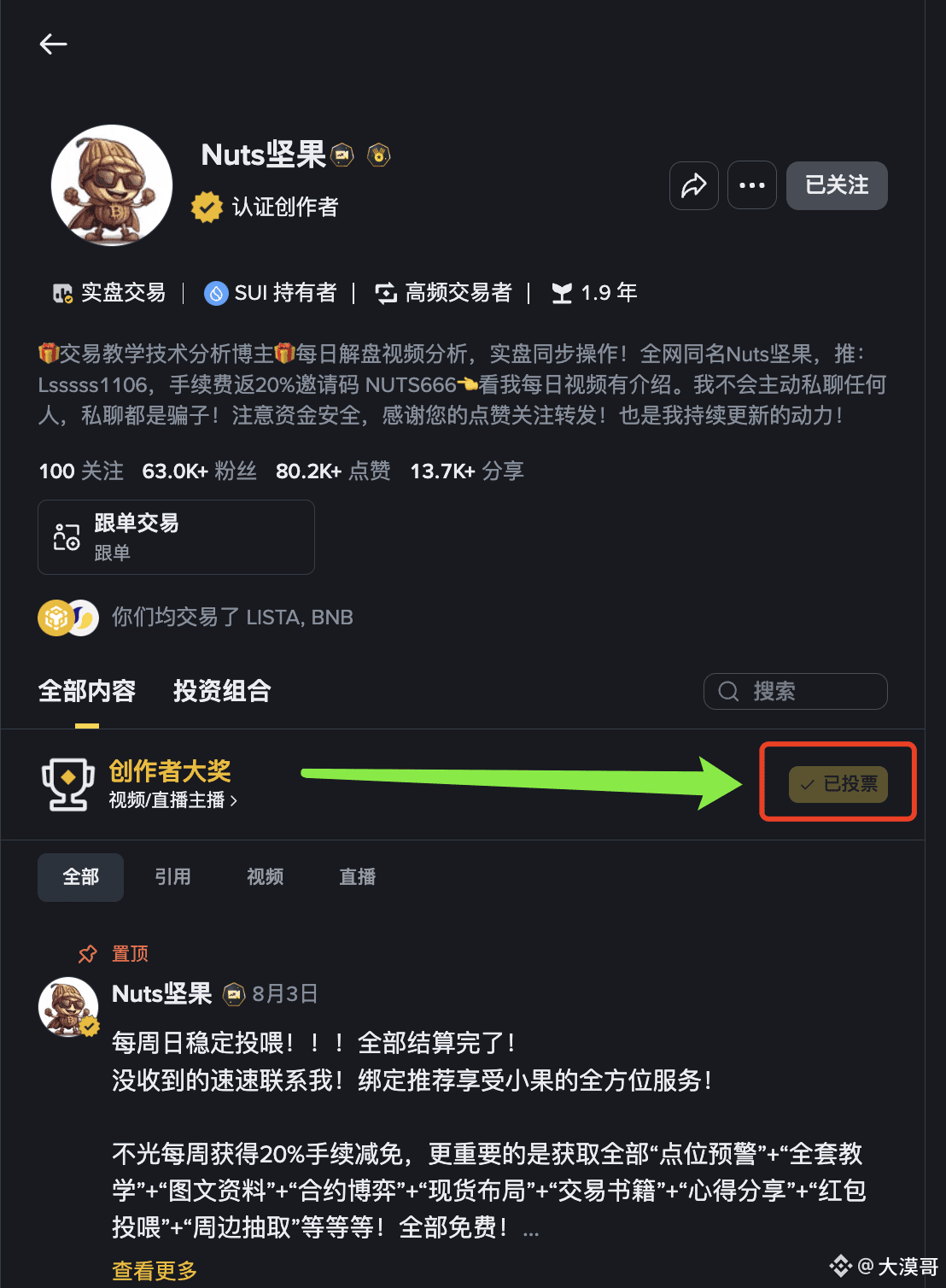View the 63.0K+ 粉丝 followers list

(x=199, y=471)
